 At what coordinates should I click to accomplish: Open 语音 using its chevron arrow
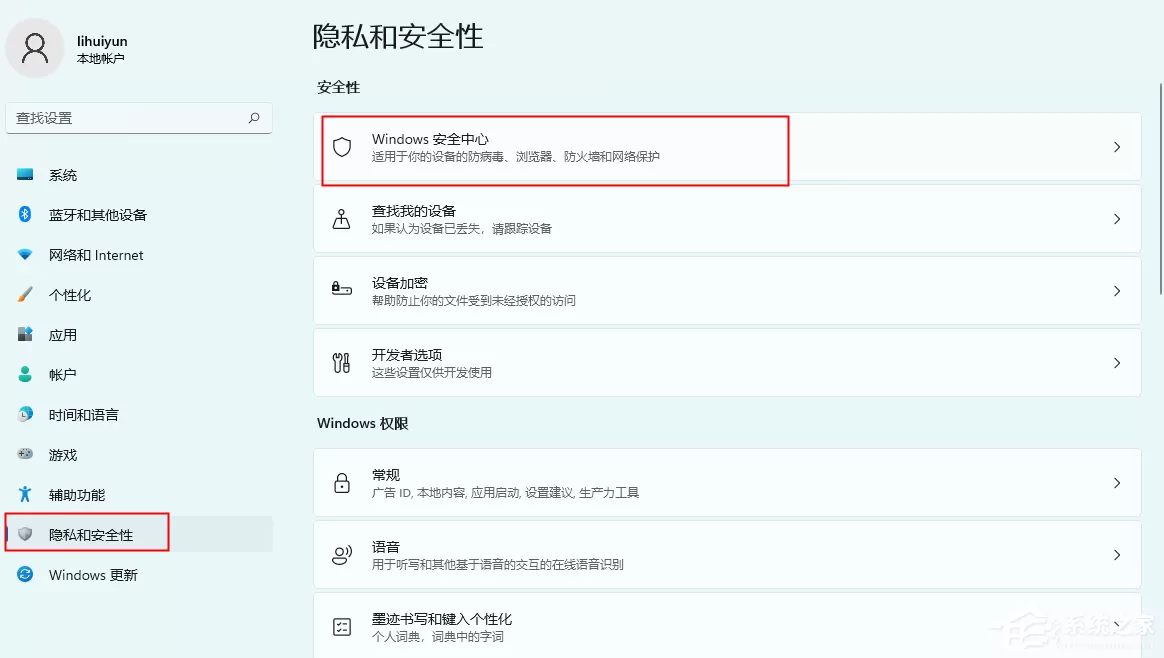(x=1116, y=556)
